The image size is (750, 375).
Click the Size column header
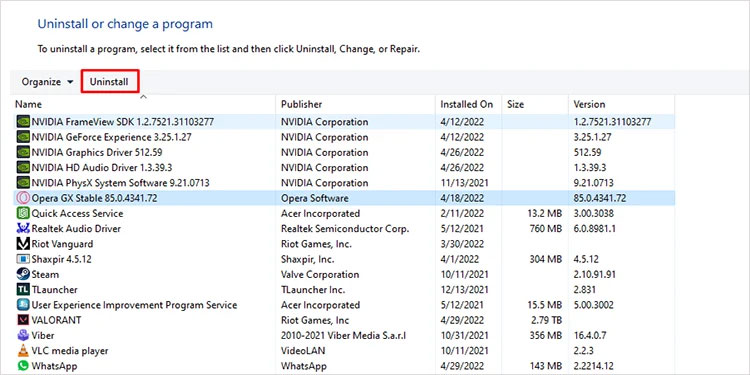click(535, 104)
